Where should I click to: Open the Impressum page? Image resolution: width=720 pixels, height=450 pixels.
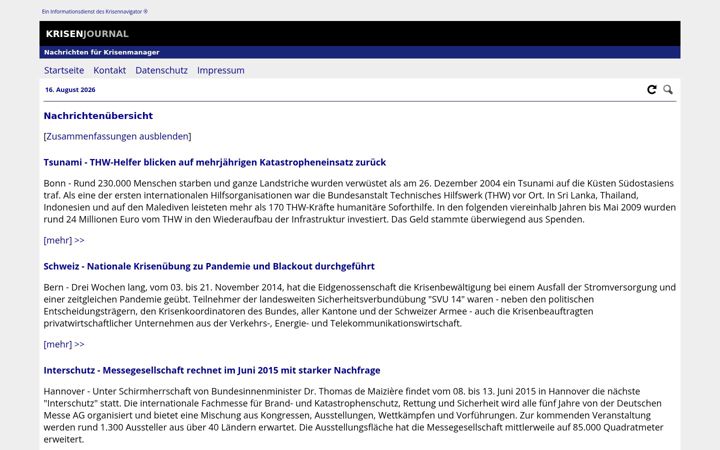[x=220, y=70]
